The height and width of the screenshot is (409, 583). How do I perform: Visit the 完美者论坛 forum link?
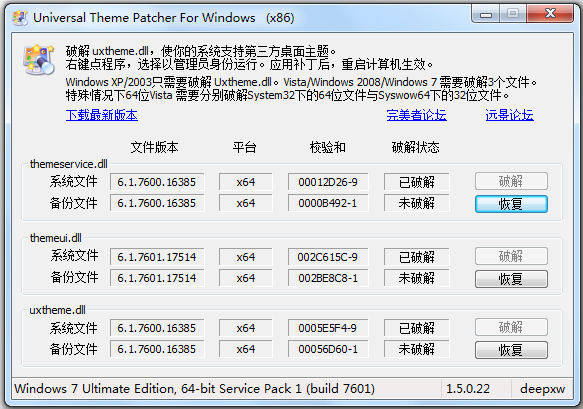pyautogui.click(x=416, y=115)
